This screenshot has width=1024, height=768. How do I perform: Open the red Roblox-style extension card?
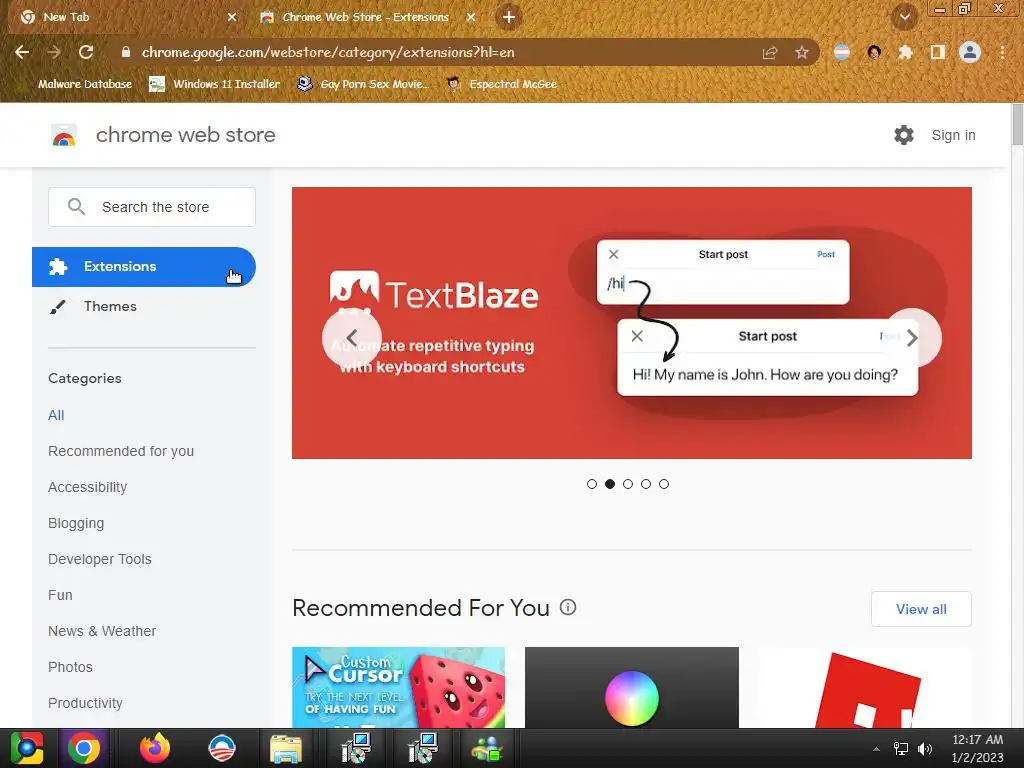(865, 687)
